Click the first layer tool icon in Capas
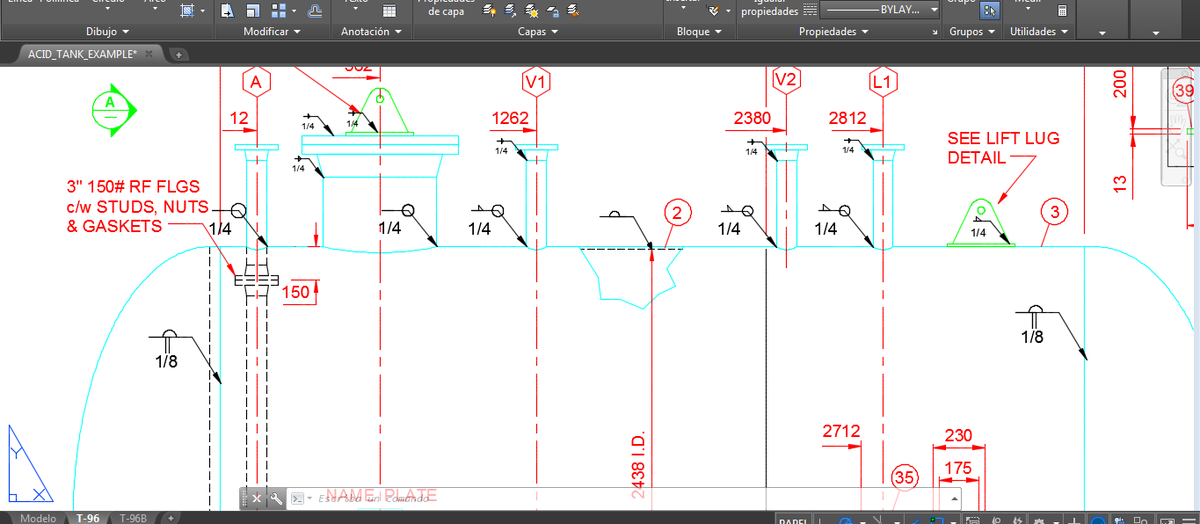Image resolution: width=1200 pixels, height=524 pixels. (489, 11)
